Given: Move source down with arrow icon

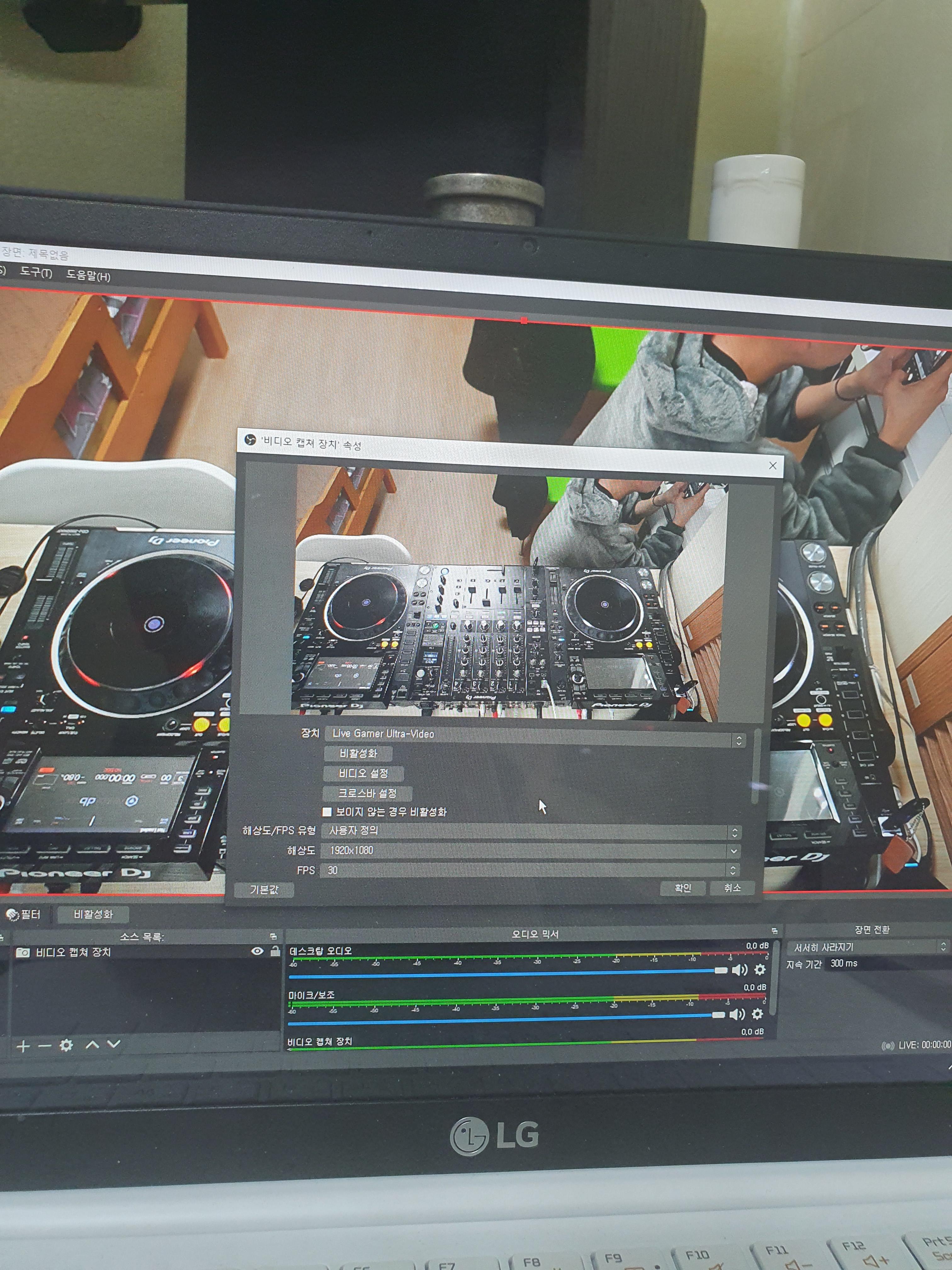Looking at the screenshot, I should 114,1043.
